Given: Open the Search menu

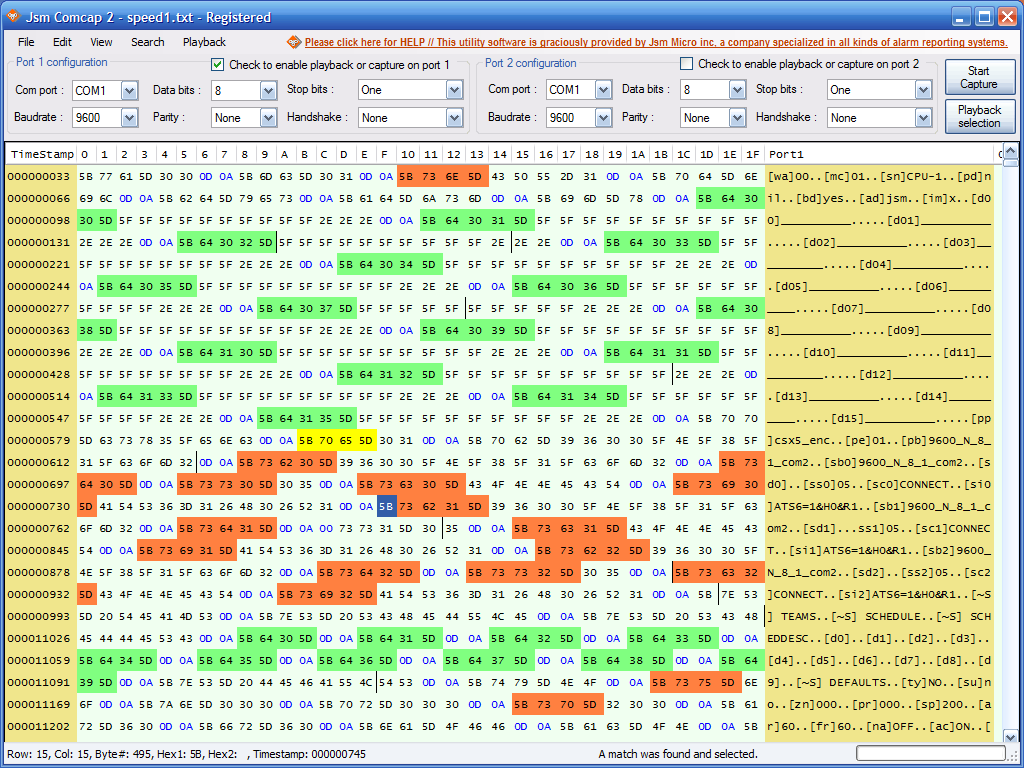Looking at the screenshot, I should point(147,42).
